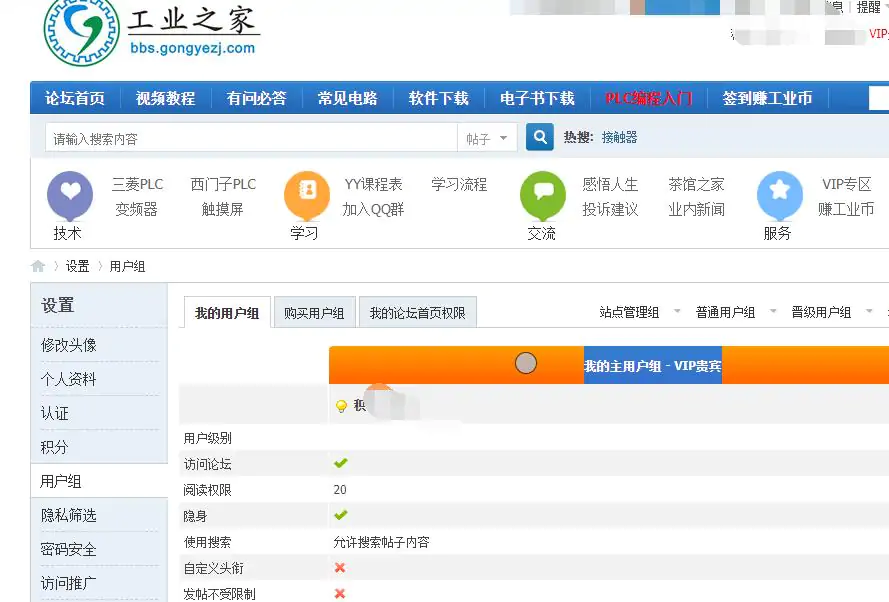Click the home icon in breadcrumb
Viewport: 889px width, 602px height.
(x=38, y=266)
